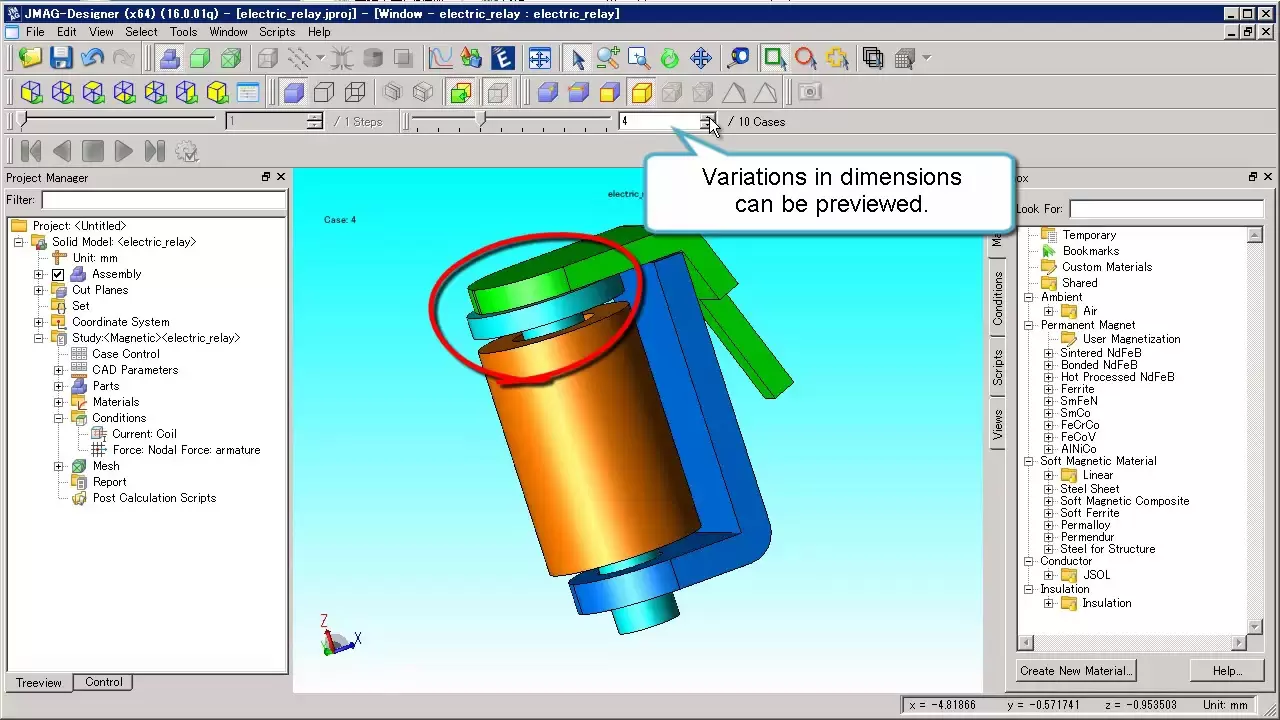Expand the CAD Parameters tree node
This screenshot has width=1280, height=720.
click(x=58, y=370)
